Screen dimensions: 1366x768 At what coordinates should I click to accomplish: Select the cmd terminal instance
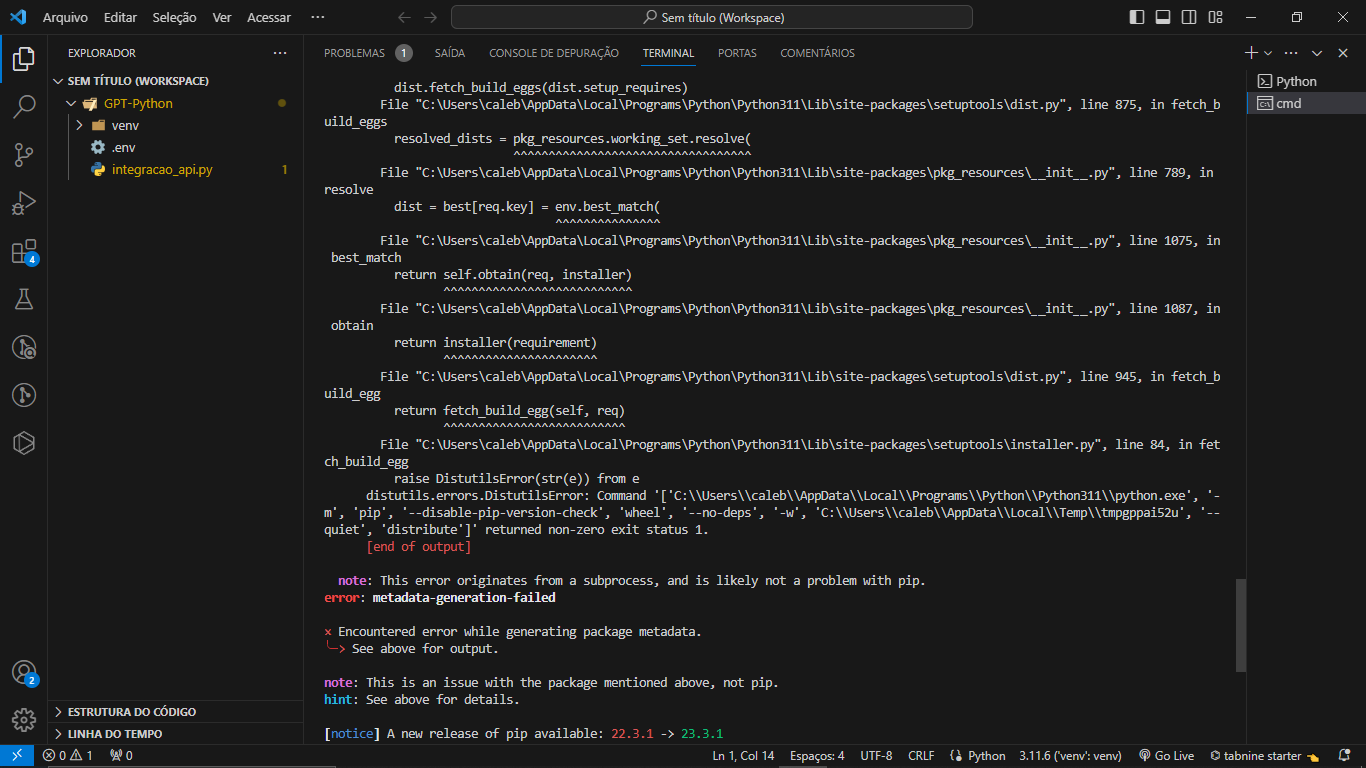[x=1306, y=103]
